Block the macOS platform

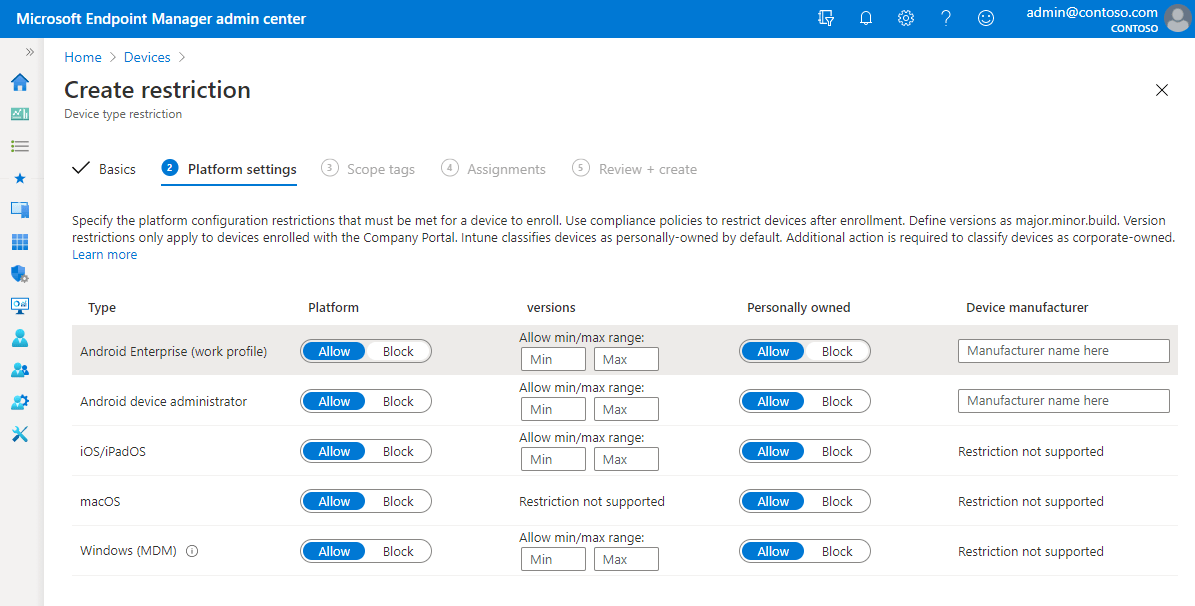coord(398,501)
